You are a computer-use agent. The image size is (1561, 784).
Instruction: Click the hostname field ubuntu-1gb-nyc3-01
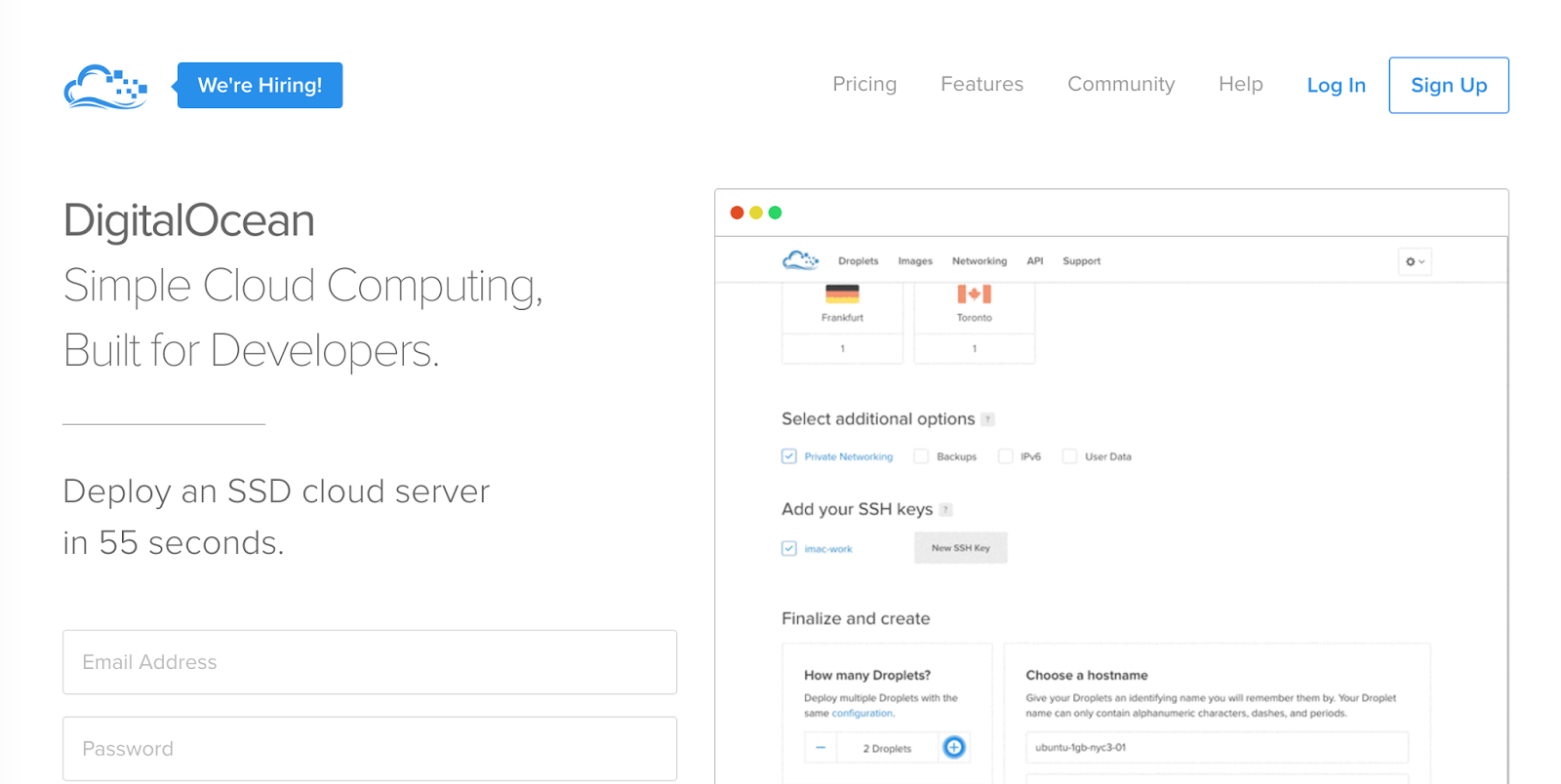click(1217, 748)
